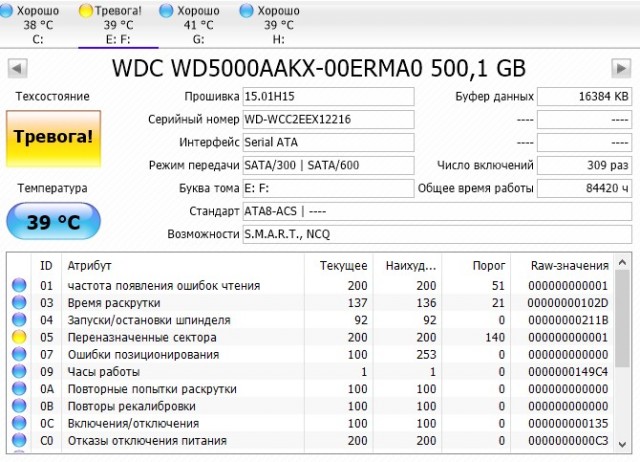The image size is (640, 462).
Task: Click the yellow Тревога! circle above E: F:
Action: click(x=86, y=11)
